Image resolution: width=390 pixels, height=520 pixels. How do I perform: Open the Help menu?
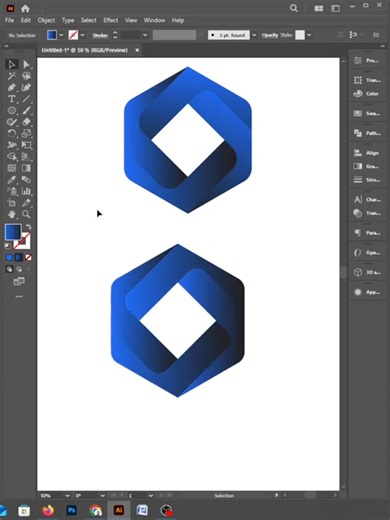[x=178, y=20]
